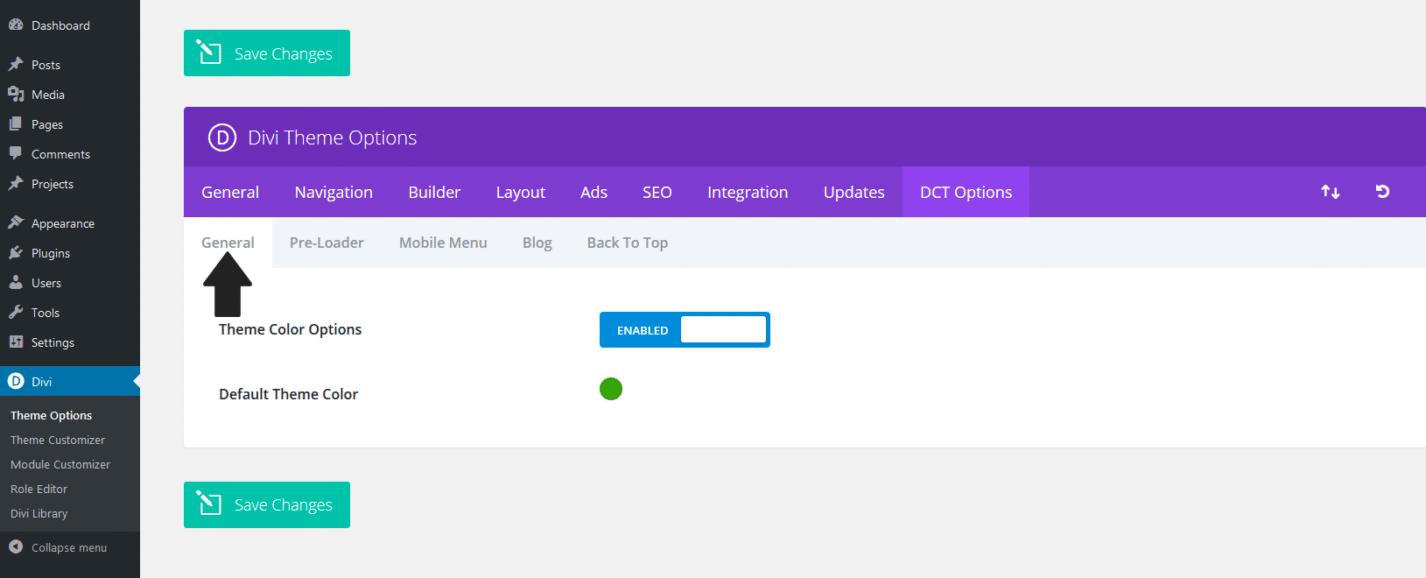Select the DCT Options tab
The height and width of the screenshot is (578, 1426).
click(966, 192)
